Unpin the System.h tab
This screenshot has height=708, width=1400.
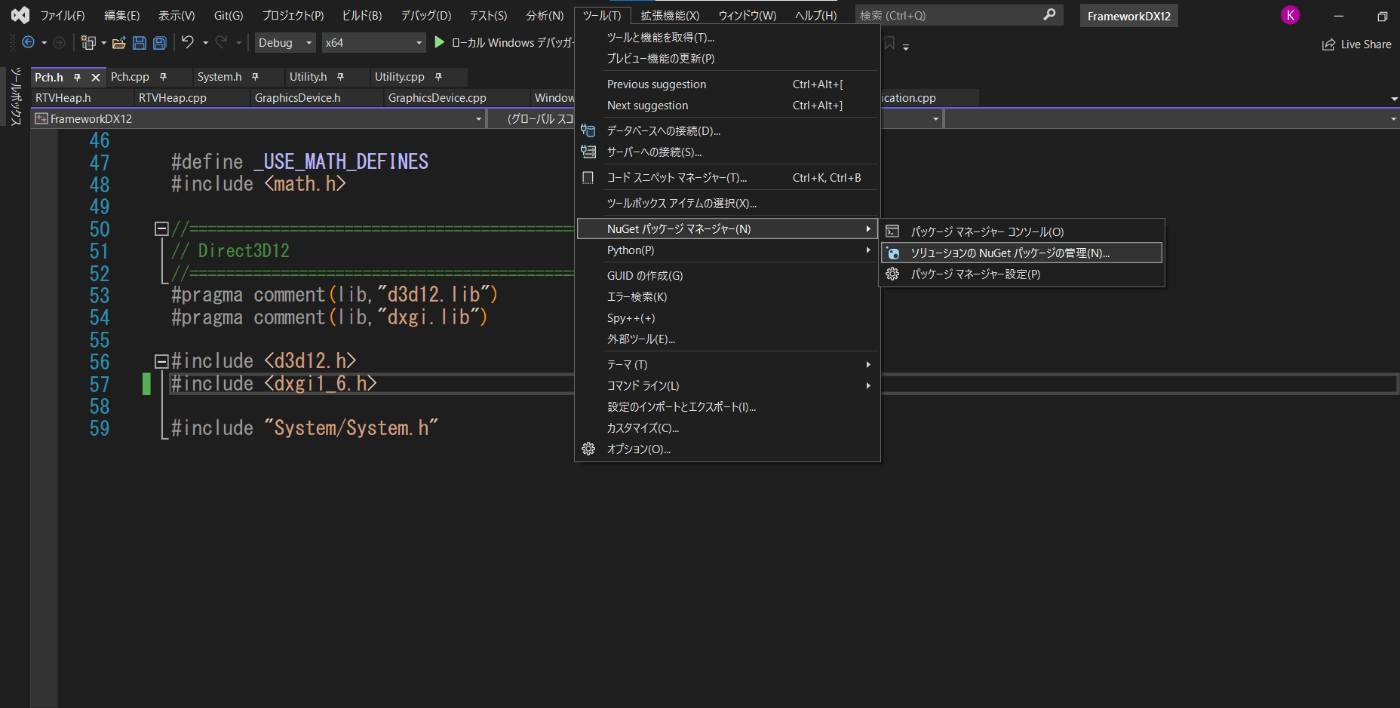click(254, 76)
